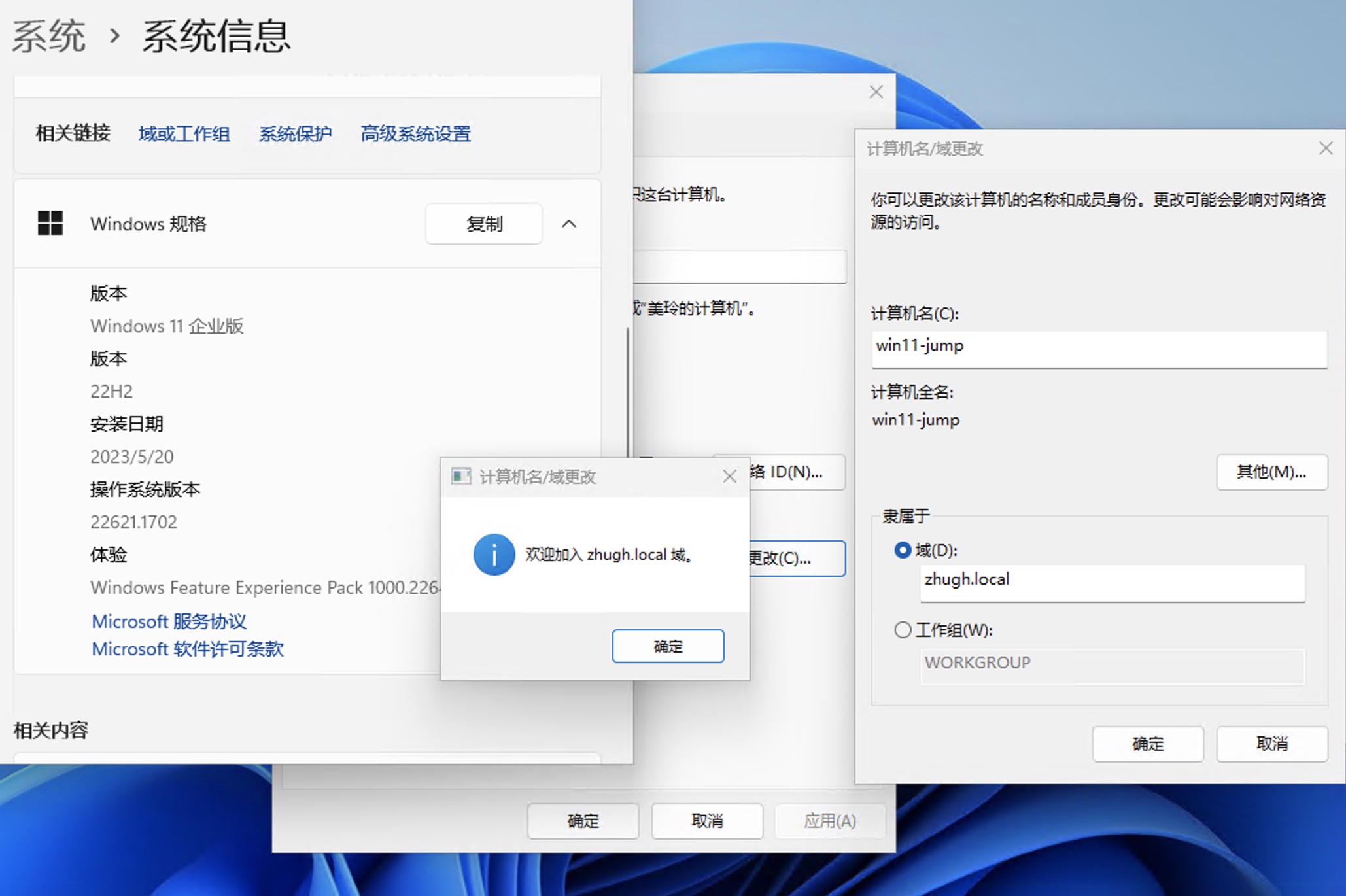The image size is (1346, 896).
Task: Click the Windows 规格 header text
Action: [148, 224]
